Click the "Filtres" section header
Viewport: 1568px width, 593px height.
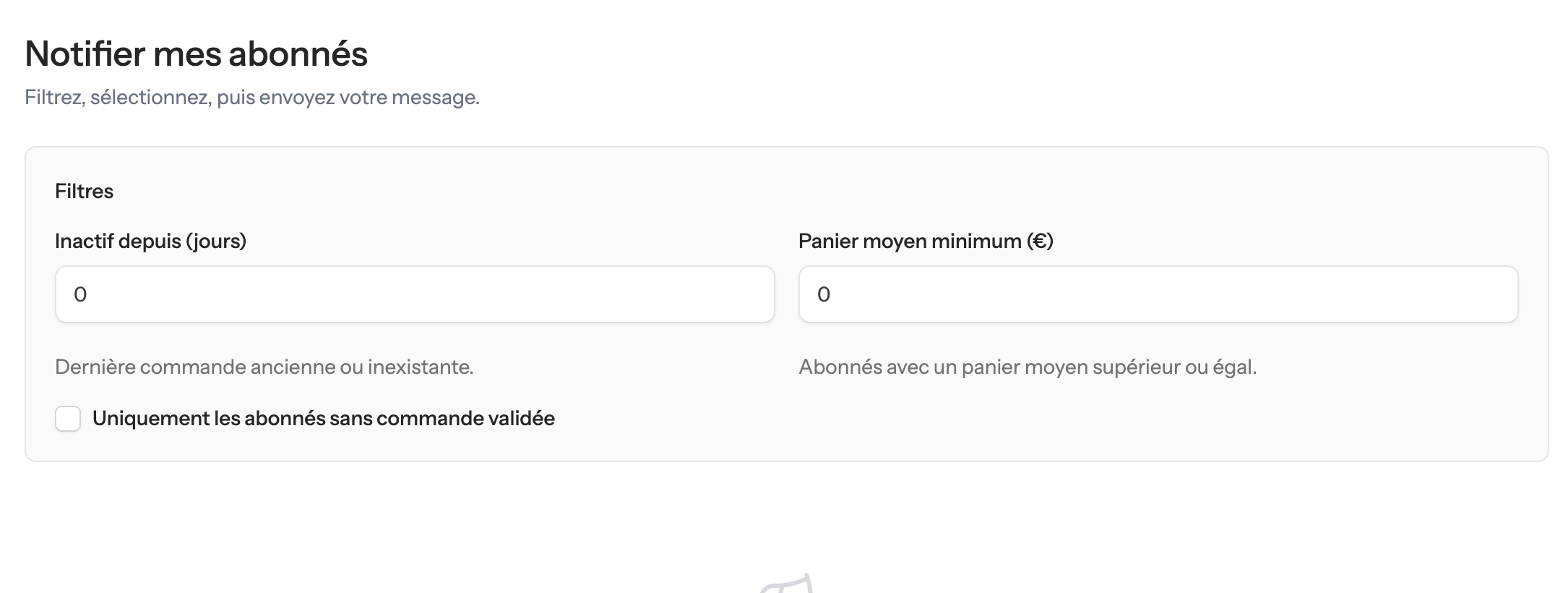[83, 190]
